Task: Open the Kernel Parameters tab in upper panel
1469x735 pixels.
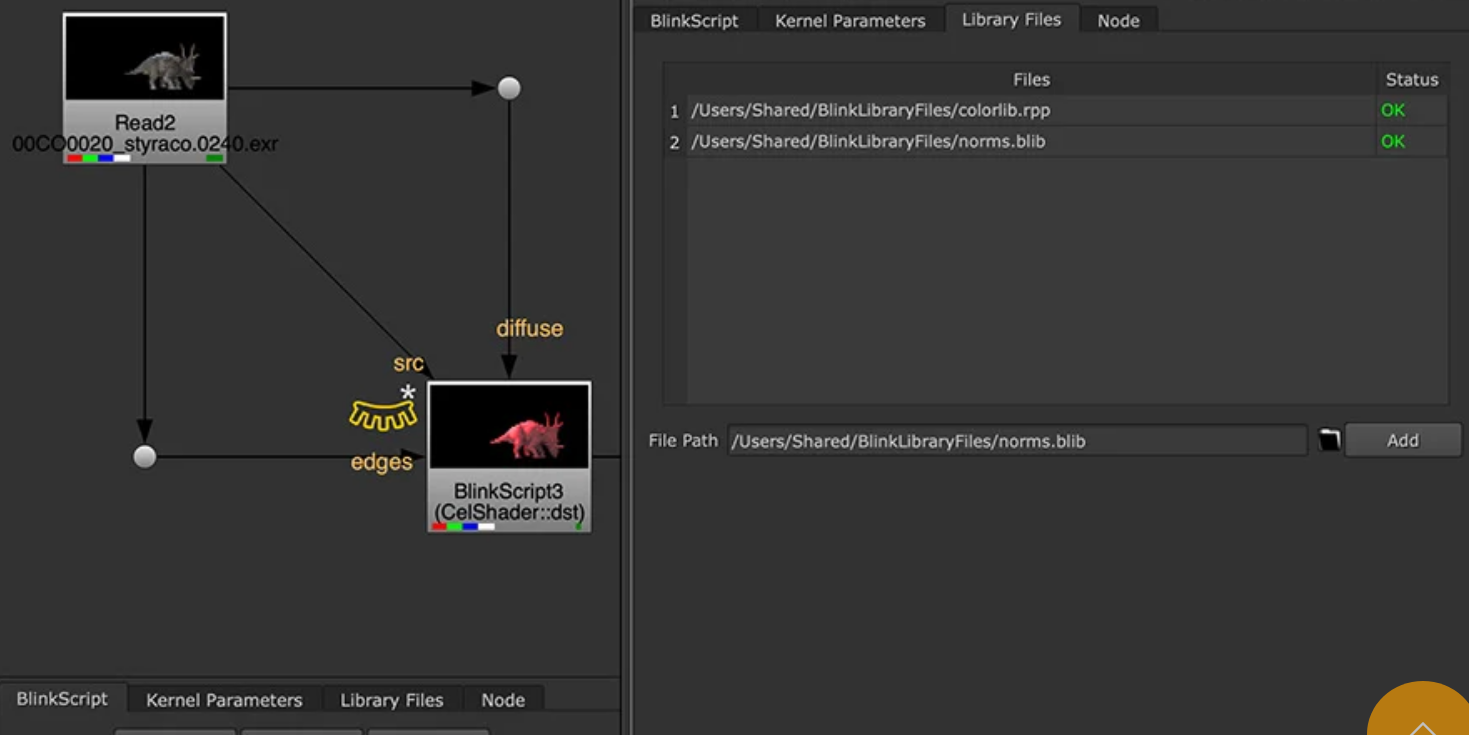Action: pyautogui.click(x=850, y=21)
